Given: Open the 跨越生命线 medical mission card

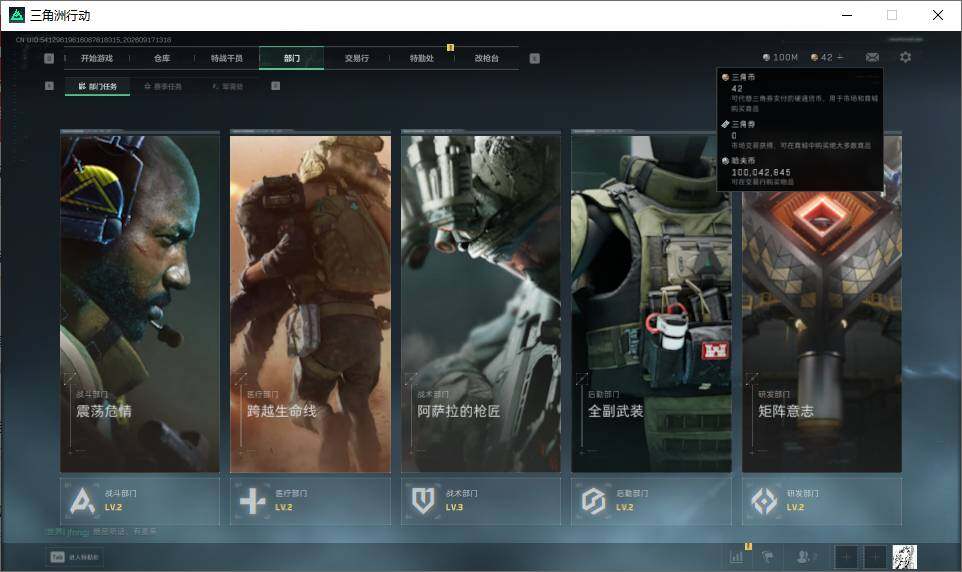Looking at the screenshot, I should click(310, 303).
